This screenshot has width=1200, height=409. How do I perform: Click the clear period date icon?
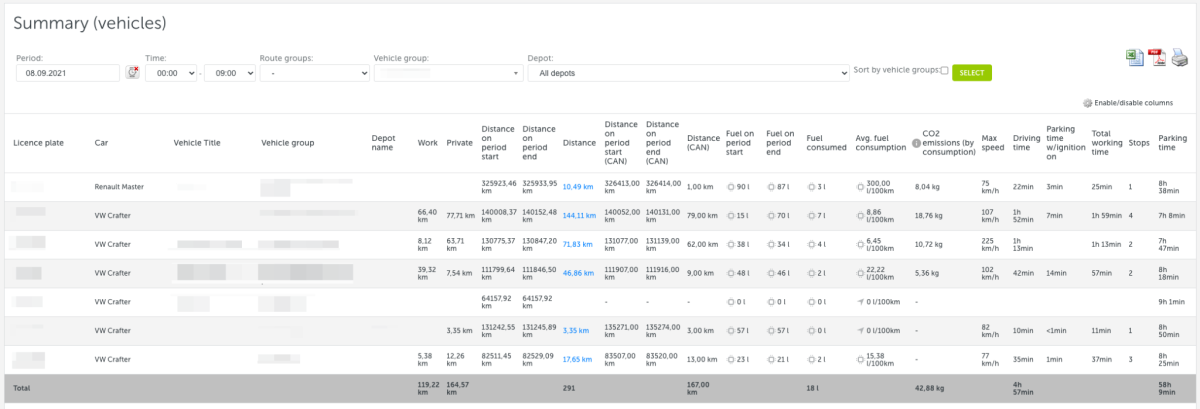tap(132, 73)
